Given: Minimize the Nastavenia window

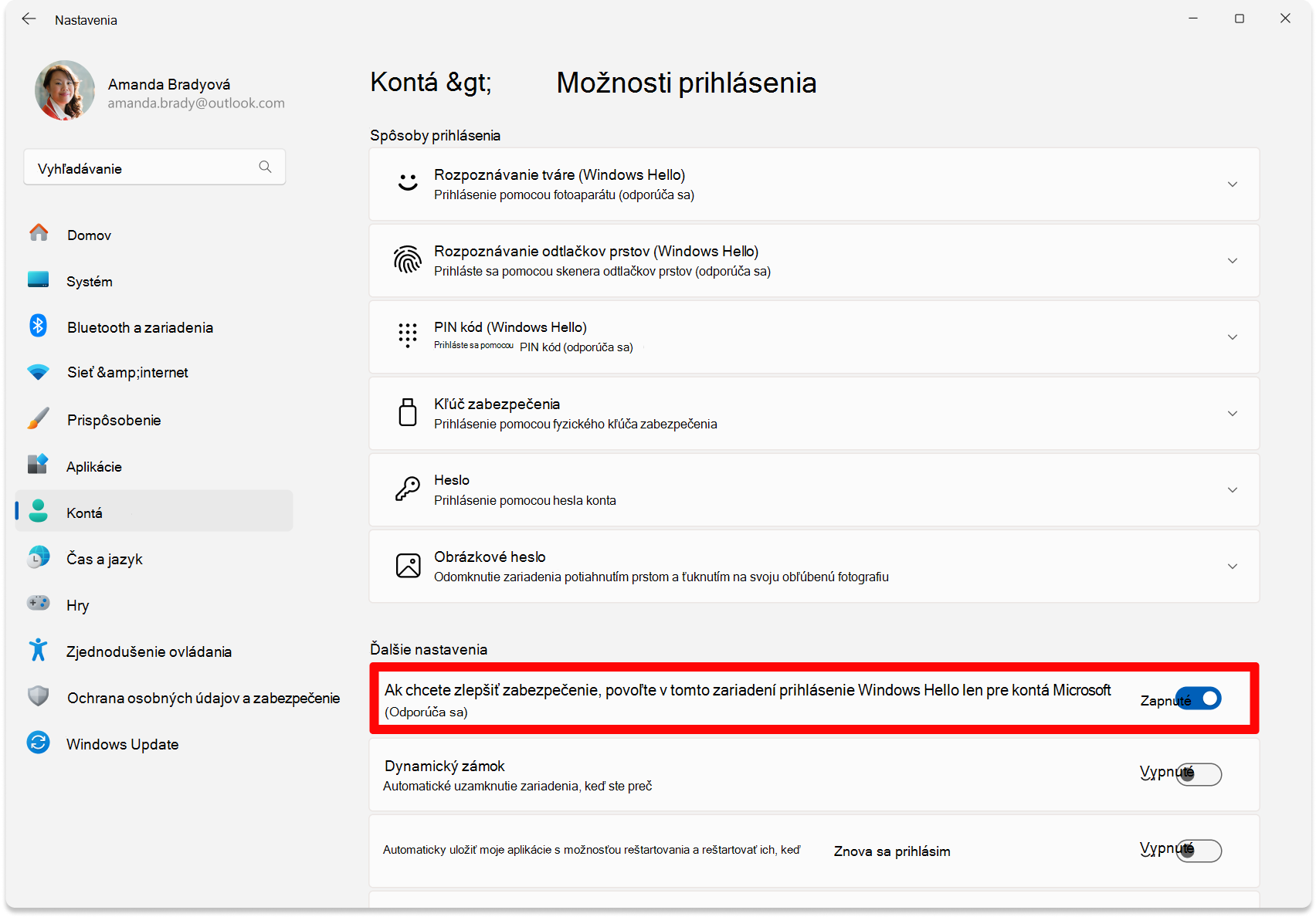Looking at the screenshot, I should (x=1193, y=19).
